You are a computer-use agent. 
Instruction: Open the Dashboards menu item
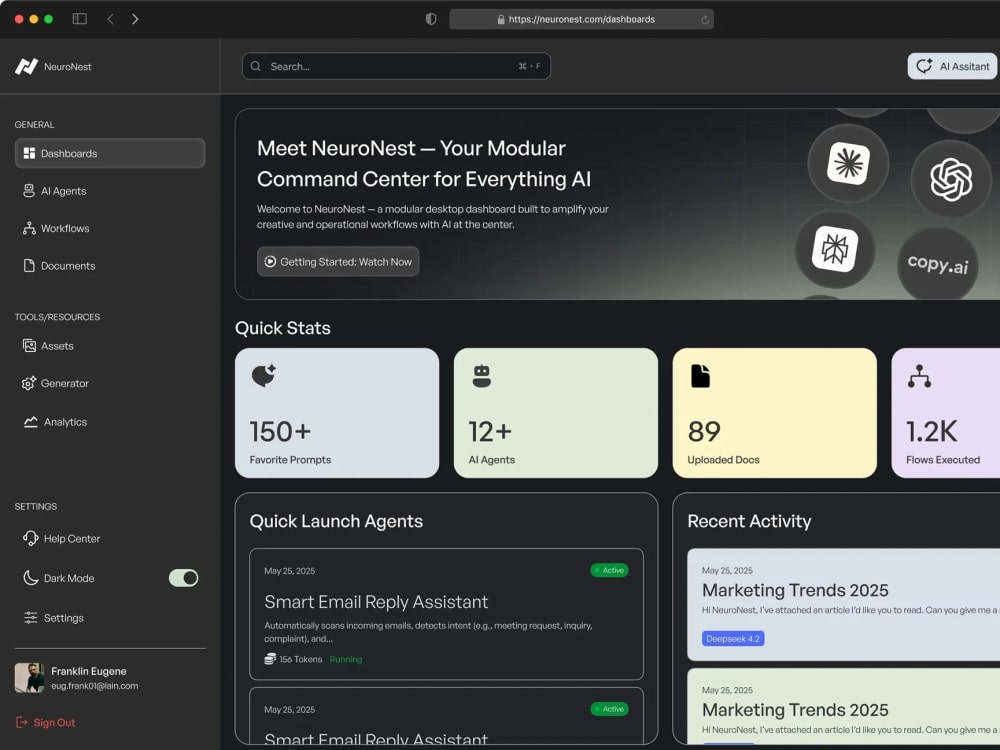pos(110,153)
